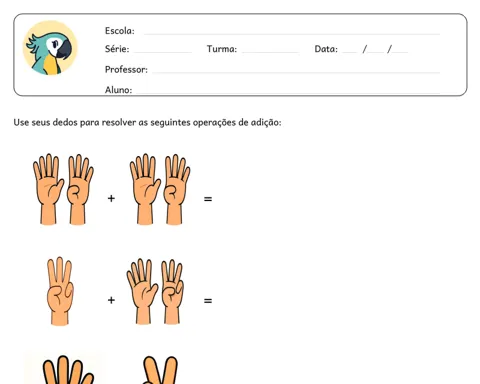Click the plus sign in second equation

pos(111,300)
